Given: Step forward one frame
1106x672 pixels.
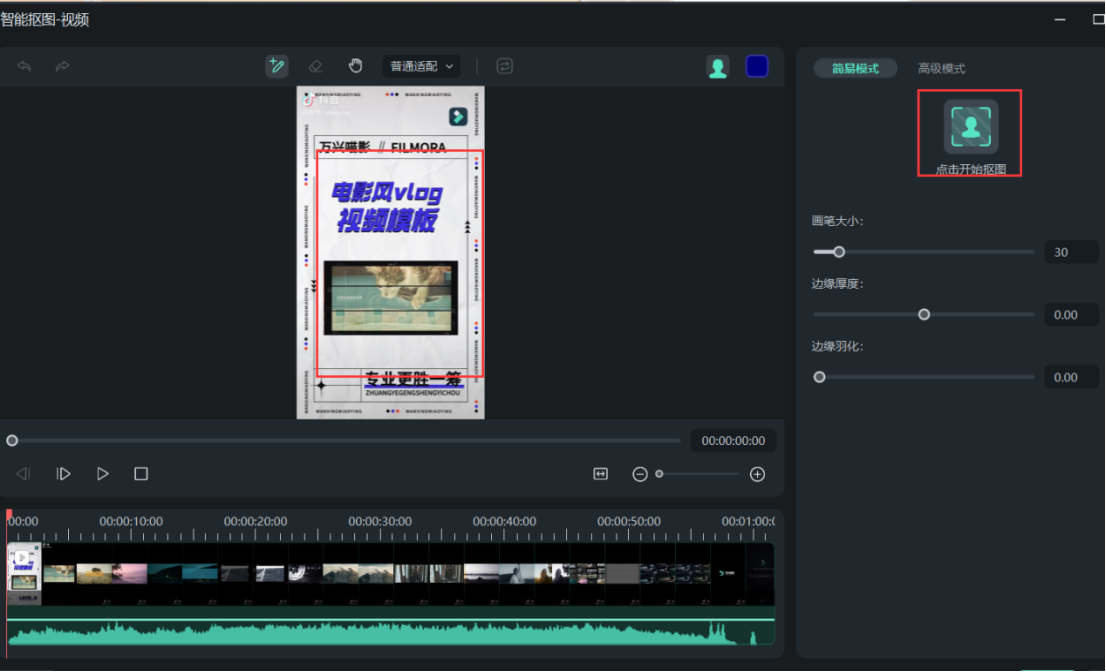Looking at the screenshot, I should coord(63,474).
